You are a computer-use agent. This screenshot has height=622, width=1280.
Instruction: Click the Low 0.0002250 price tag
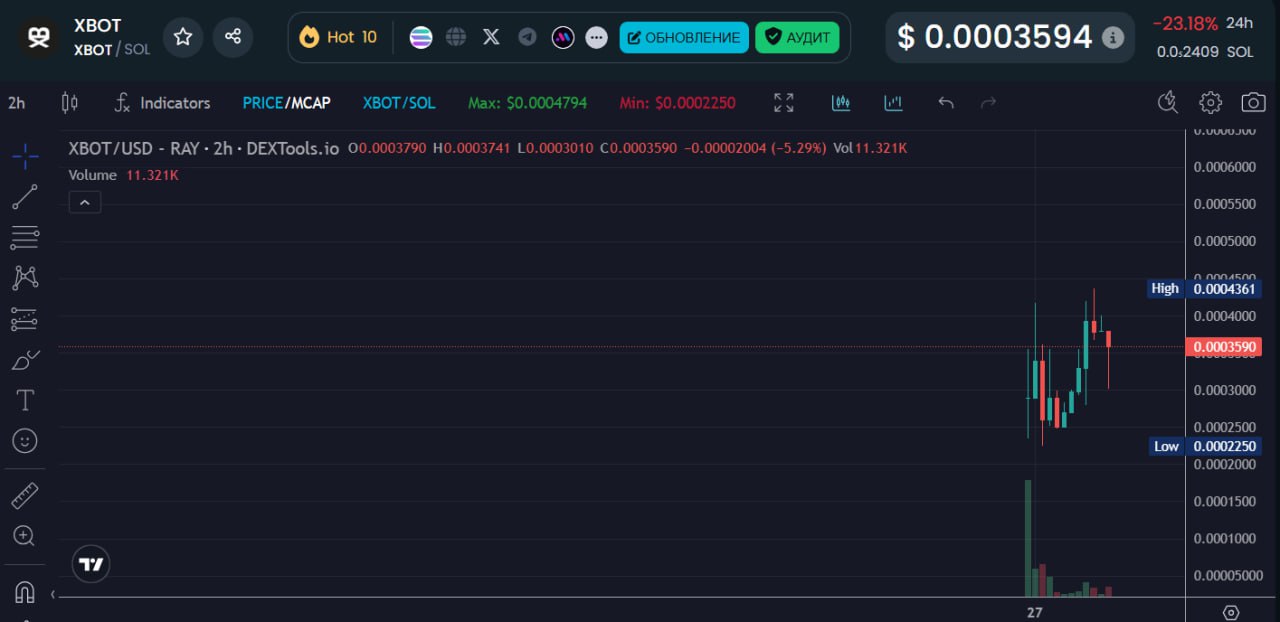tap(1204, 446)
